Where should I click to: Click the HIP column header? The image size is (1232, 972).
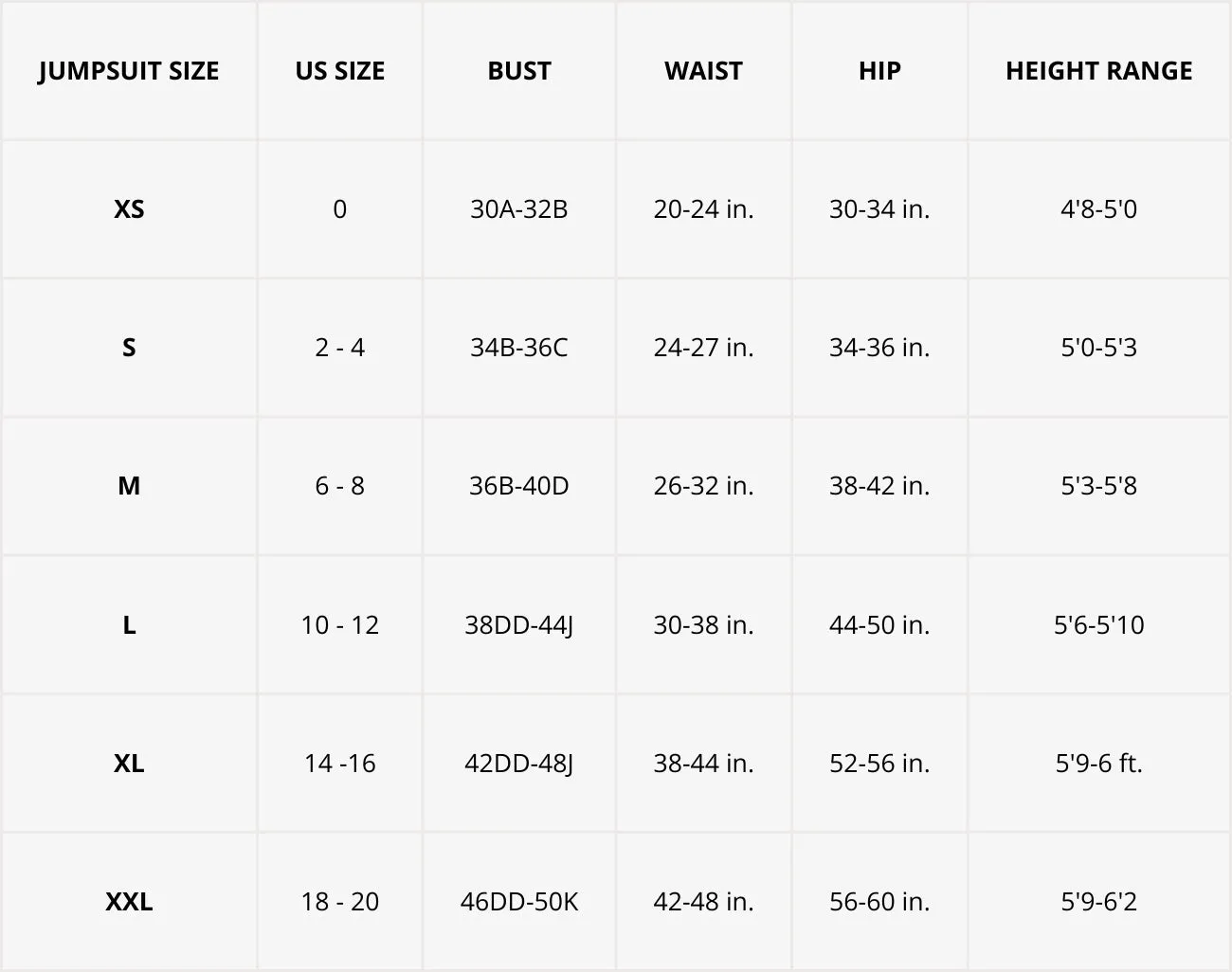879,71
